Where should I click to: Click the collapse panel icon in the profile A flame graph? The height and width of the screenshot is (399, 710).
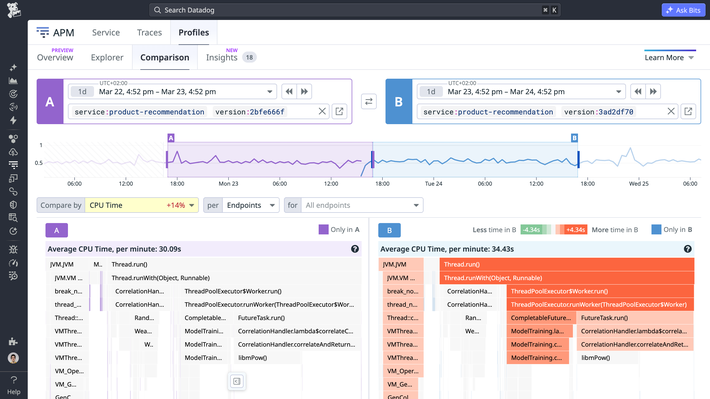click(236, 381)
